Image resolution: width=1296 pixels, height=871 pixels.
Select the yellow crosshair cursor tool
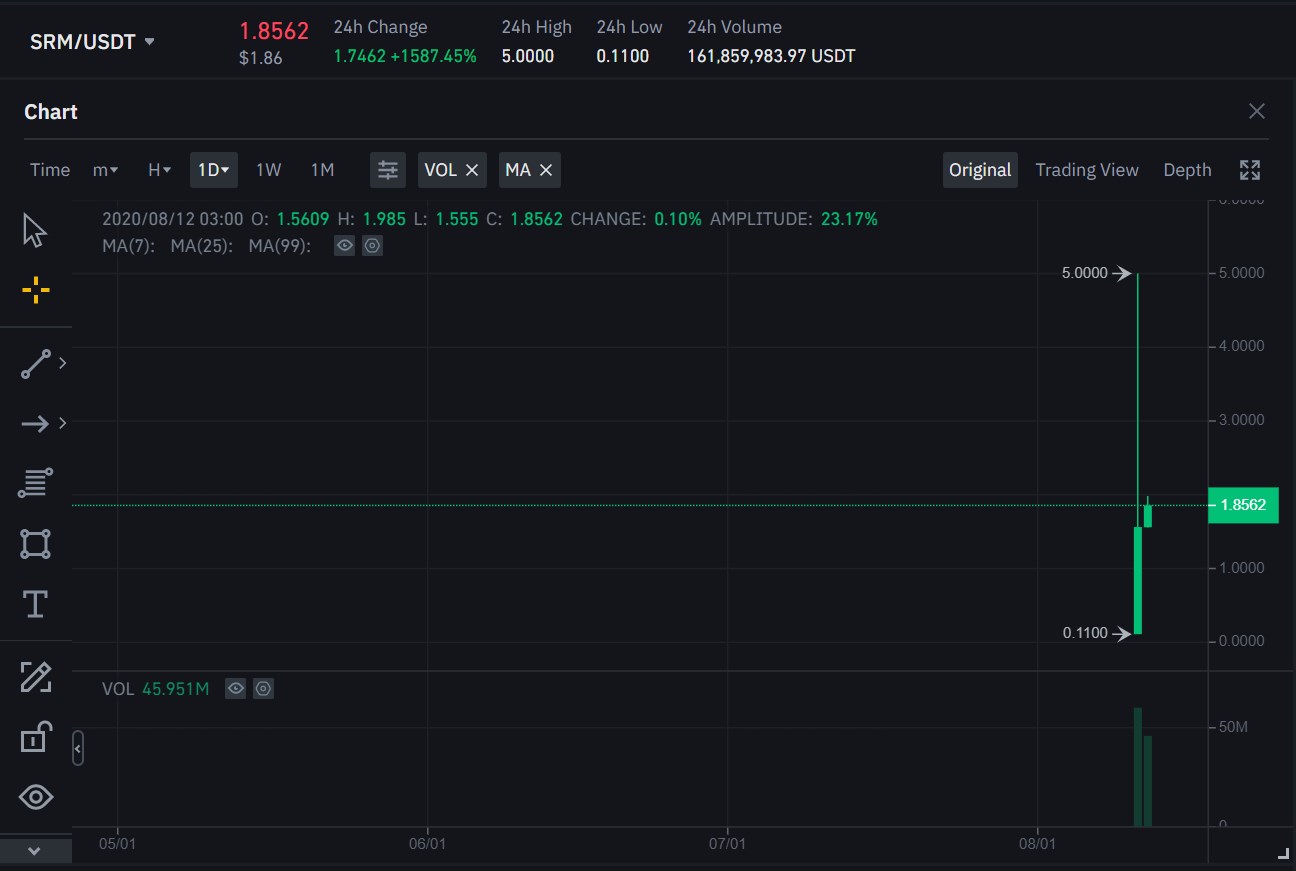(35, 291)
